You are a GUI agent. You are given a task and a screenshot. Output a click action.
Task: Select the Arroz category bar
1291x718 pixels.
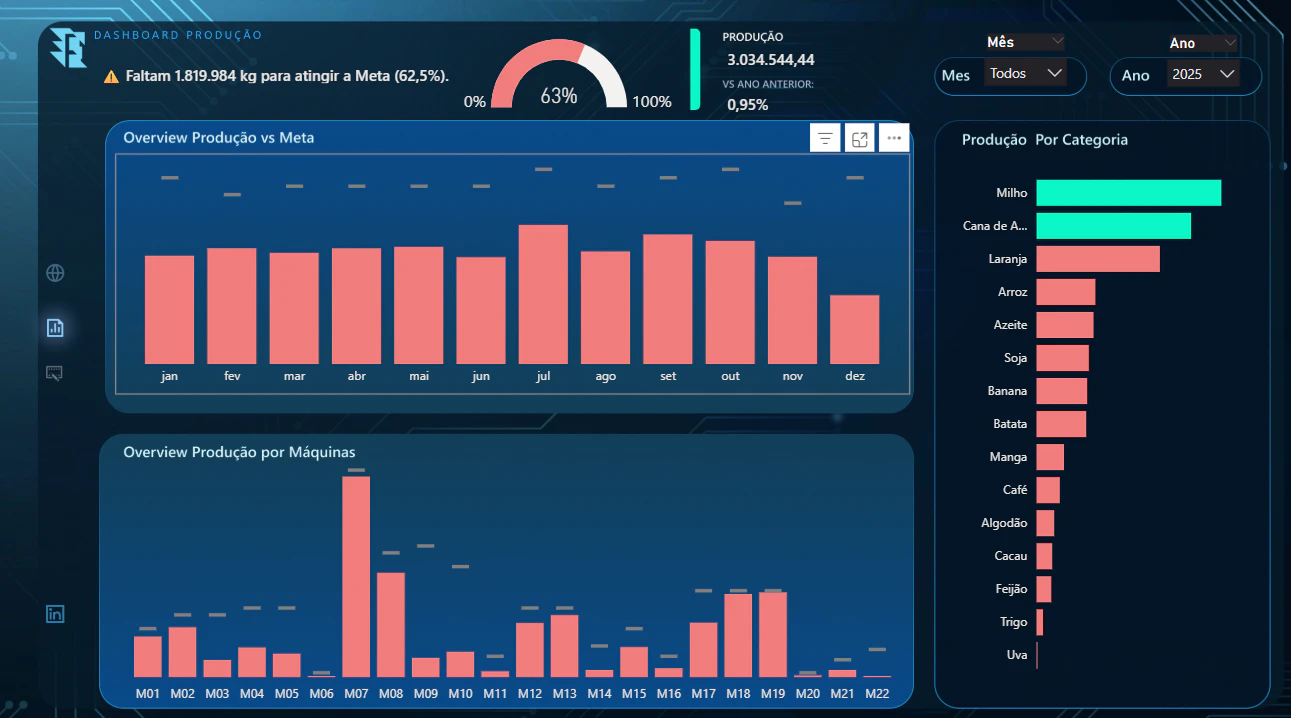click(x=1066, y=292)
